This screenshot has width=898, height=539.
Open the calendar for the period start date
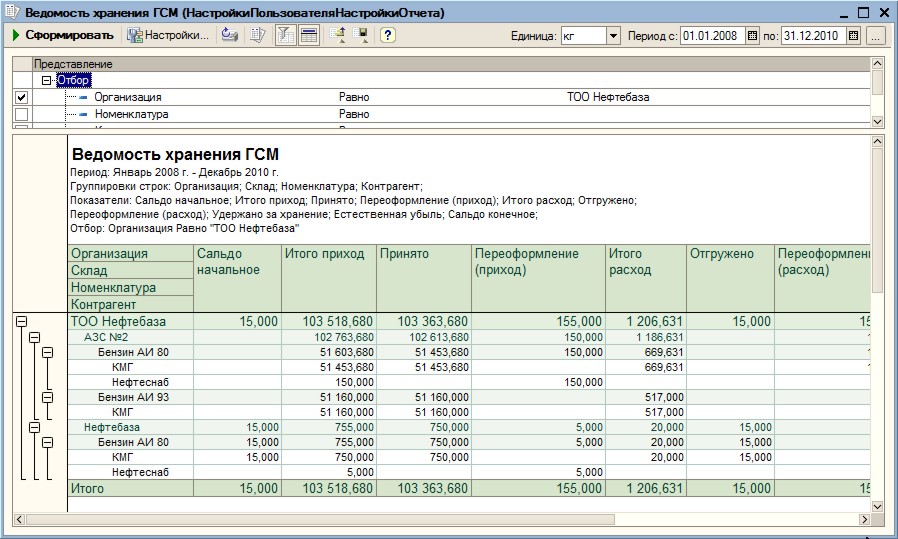(x=753, y=36)
